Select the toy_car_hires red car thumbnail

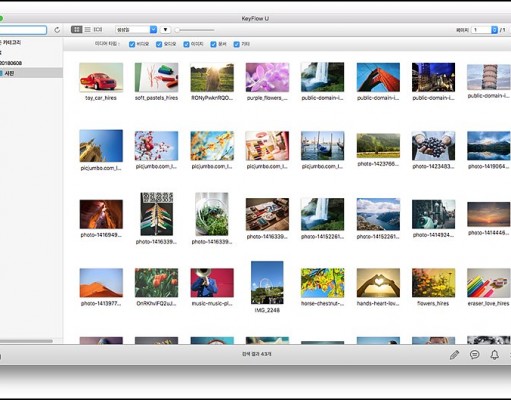[101, 77]
